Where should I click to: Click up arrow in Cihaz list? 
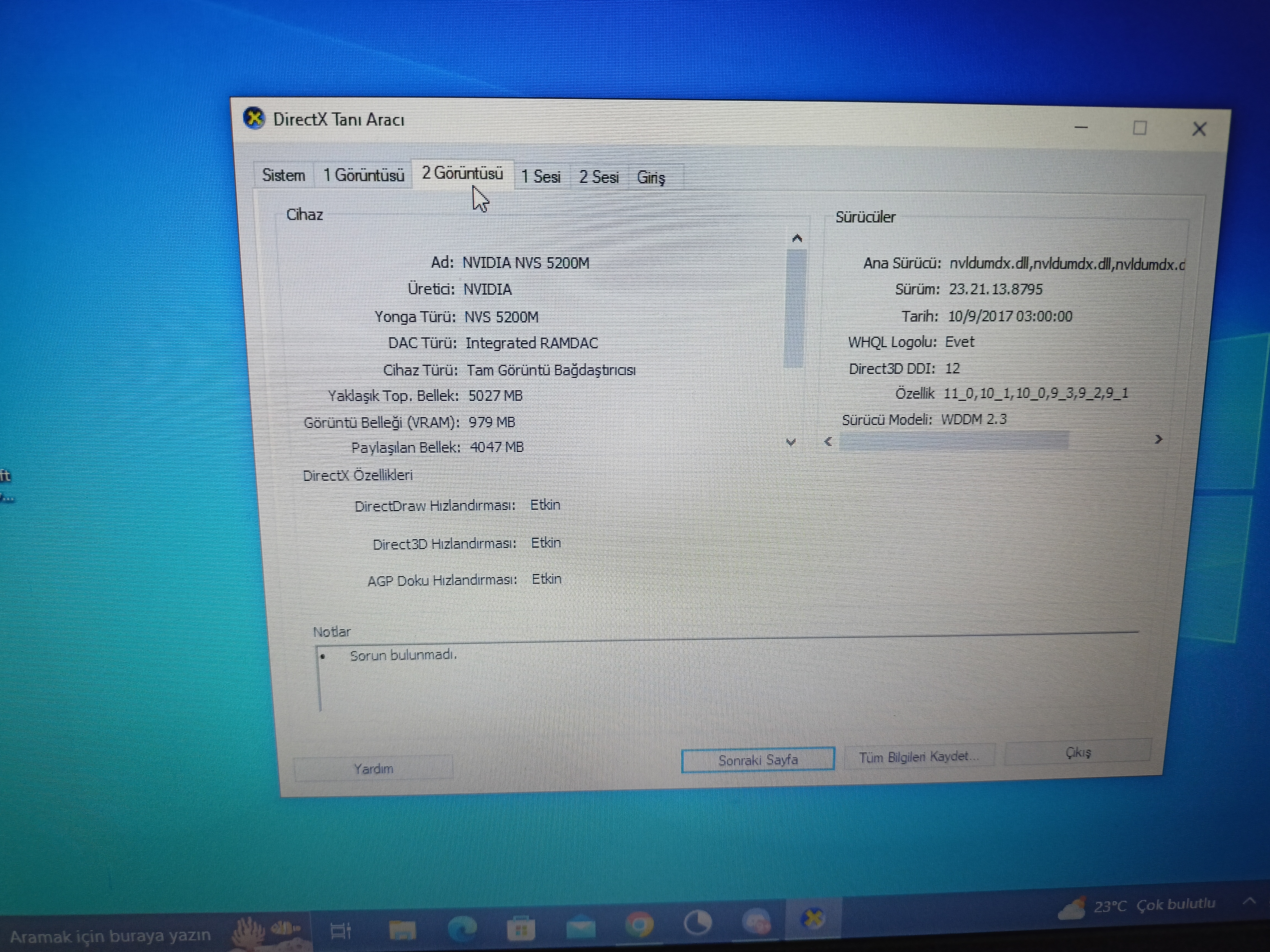[796, 238]
